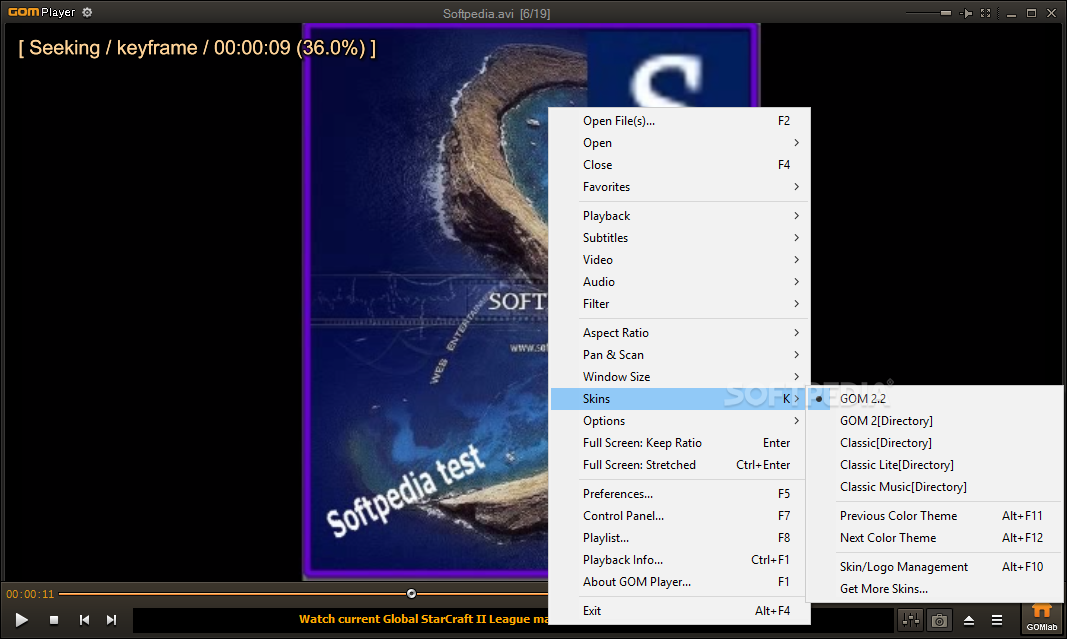Expand the Open submenu
Image resolution: width=1067 pixels, height=639 pixels.
[x=679, y=143]
